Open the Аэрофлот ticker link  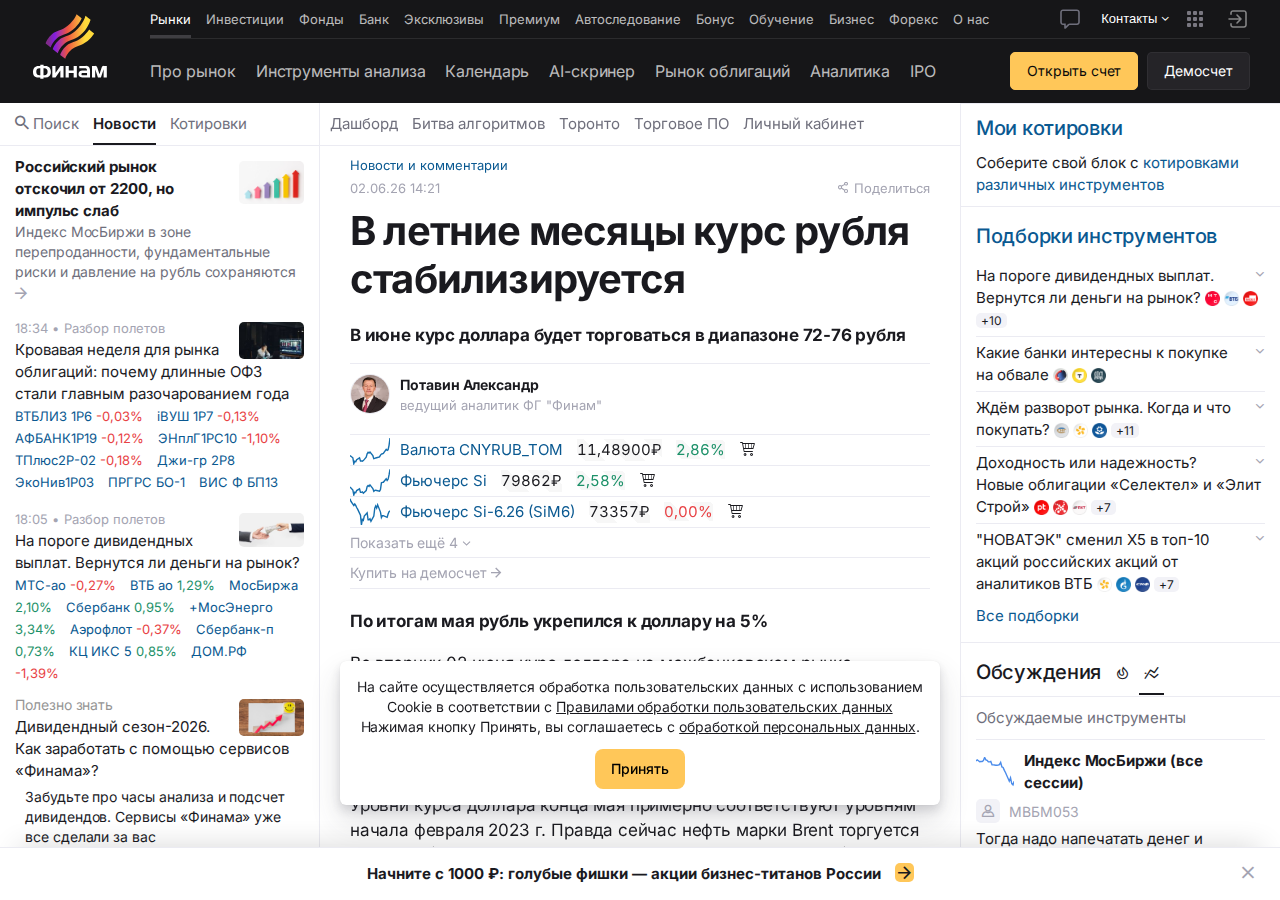(101, 629)
